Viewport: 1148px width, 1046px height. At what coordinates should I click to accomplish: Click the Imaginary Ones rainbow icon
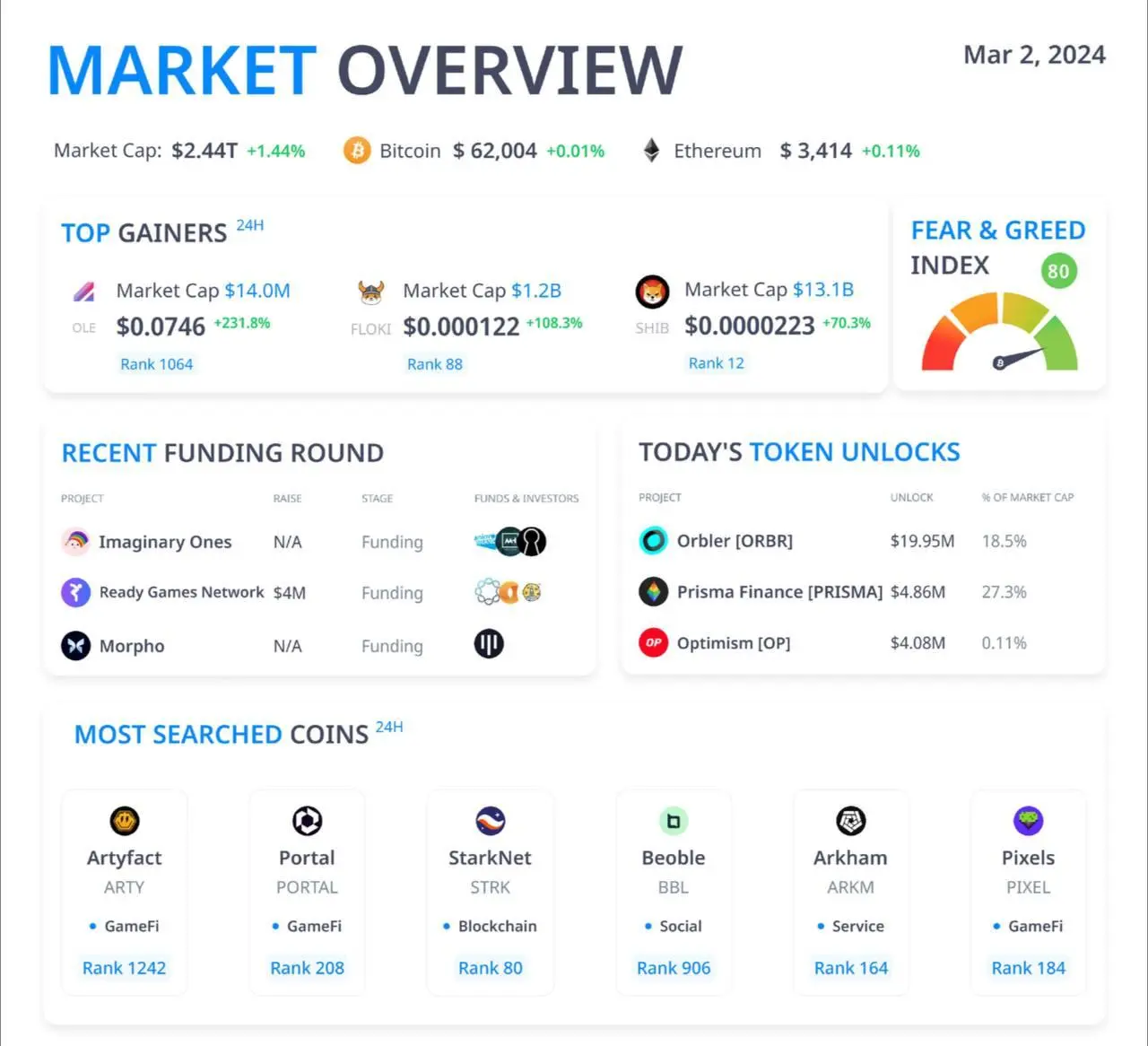76,541
